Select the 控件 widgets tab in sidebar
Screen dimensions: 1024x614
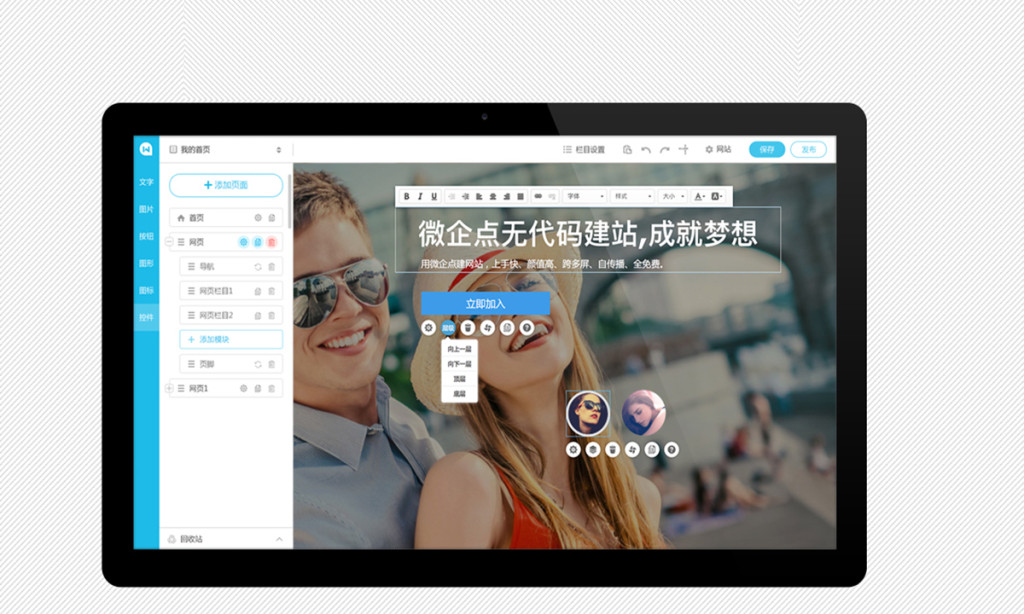pyautogui.click(x=146, y=317)
